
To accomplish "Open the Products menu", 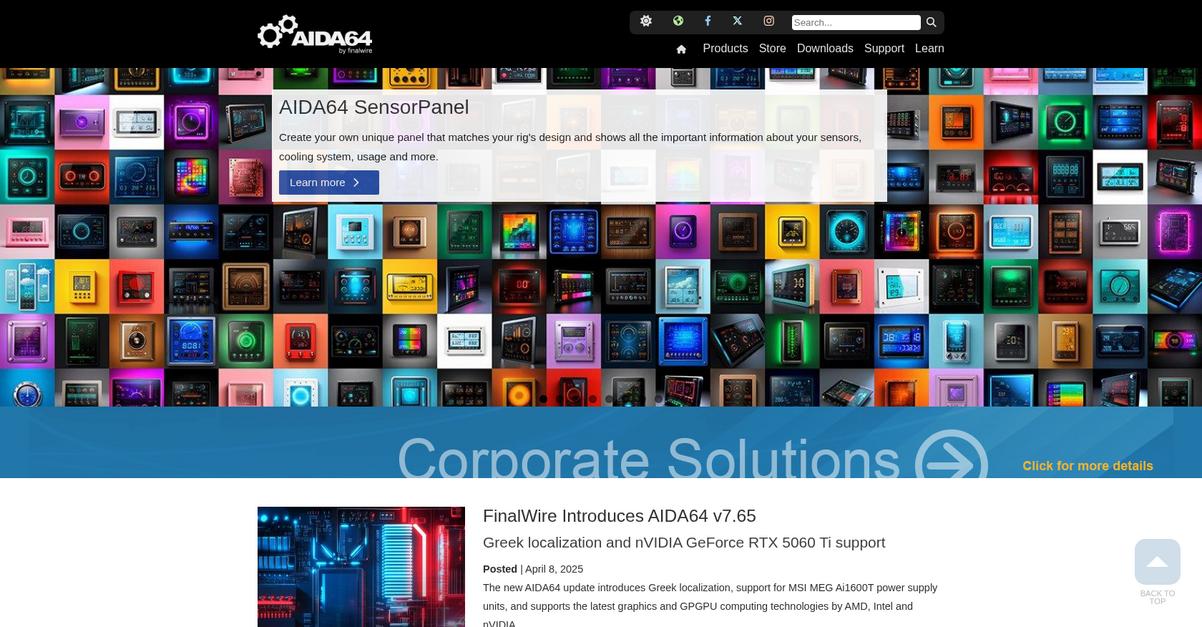I will click(x=725, y=48).
